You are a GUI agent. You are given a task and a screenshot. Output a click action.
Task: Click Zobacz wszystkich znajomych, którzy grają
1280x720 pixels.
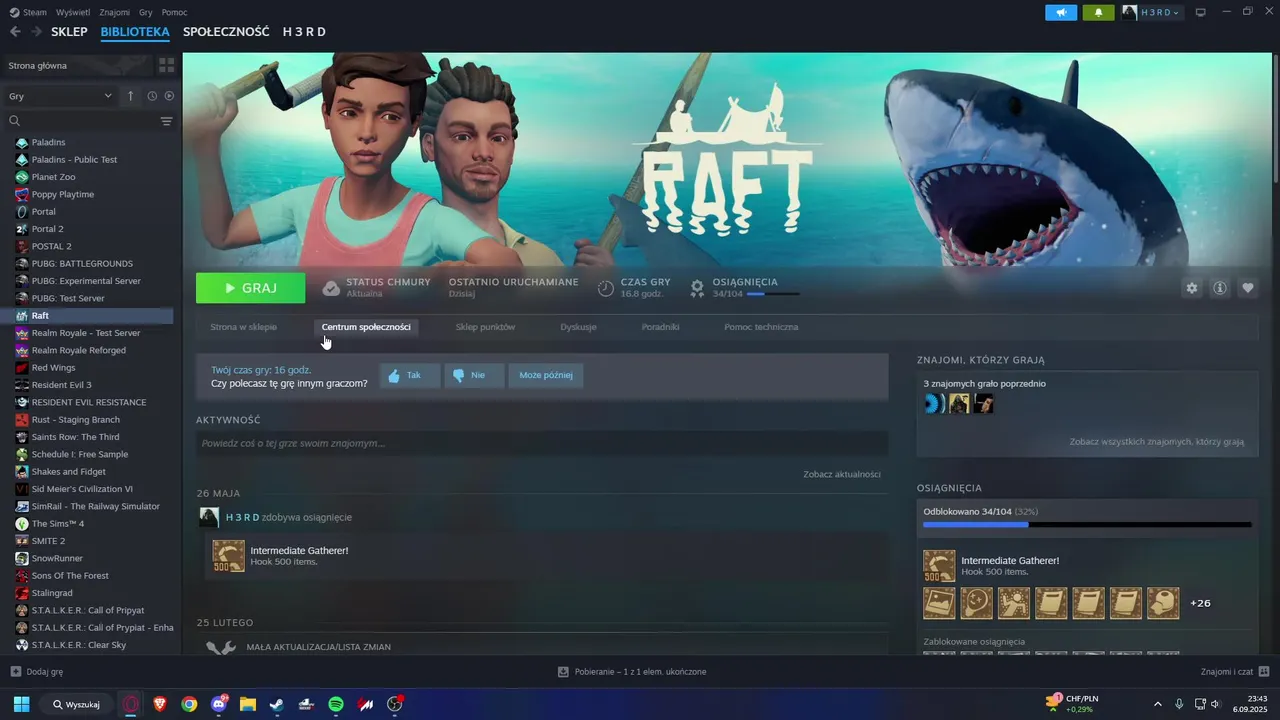(x=1157, y=441)
